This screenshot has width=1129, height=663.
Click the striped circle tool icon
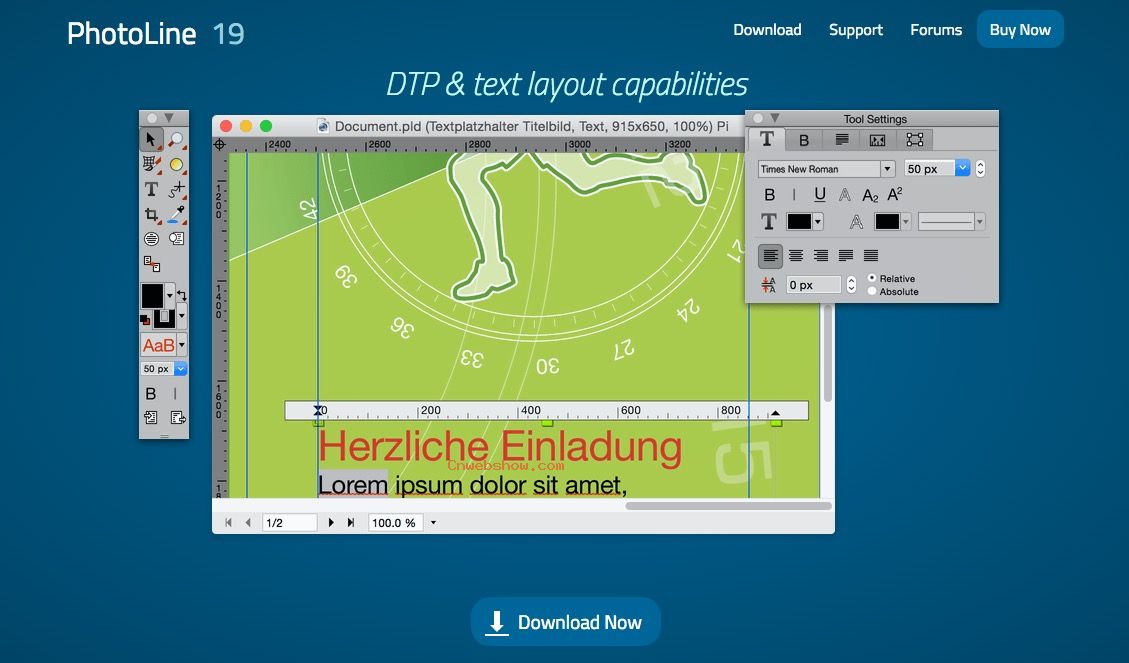151,239
